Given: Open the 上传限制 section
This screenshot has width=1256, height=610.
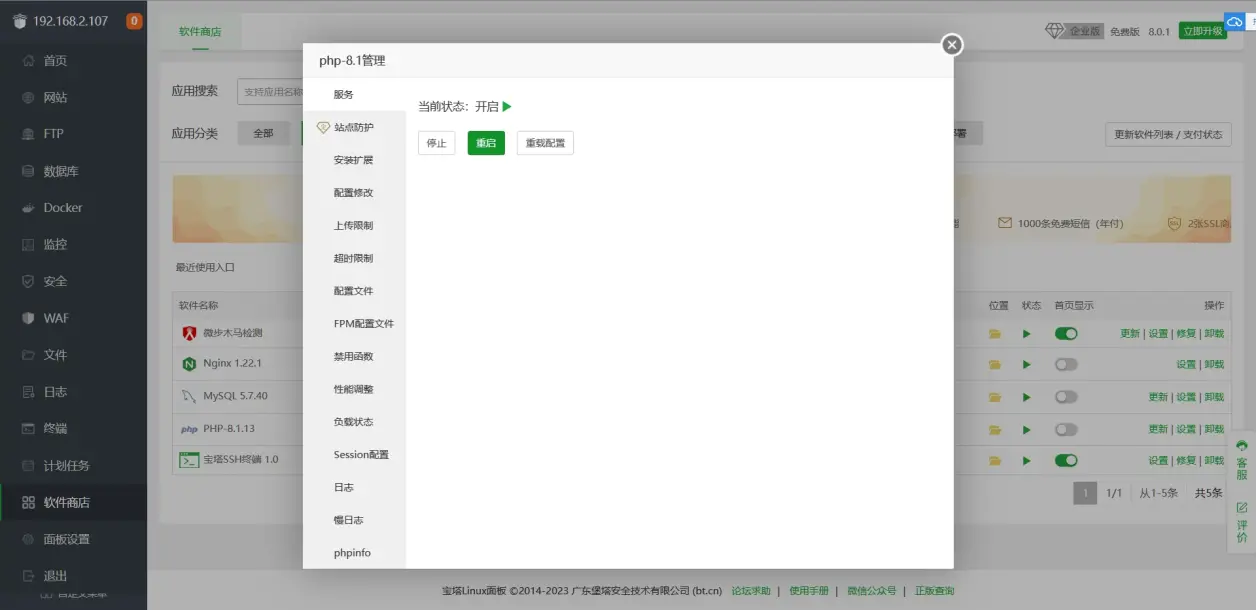Looking at the screenshot, I should (x=355, y=226).
